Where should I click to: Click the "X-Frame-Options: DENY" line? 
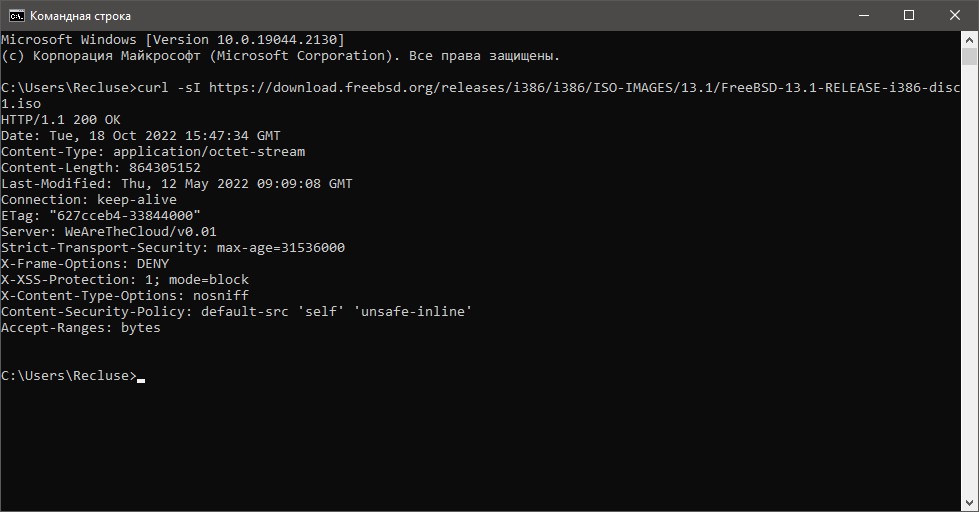click(x=85, y=264)
